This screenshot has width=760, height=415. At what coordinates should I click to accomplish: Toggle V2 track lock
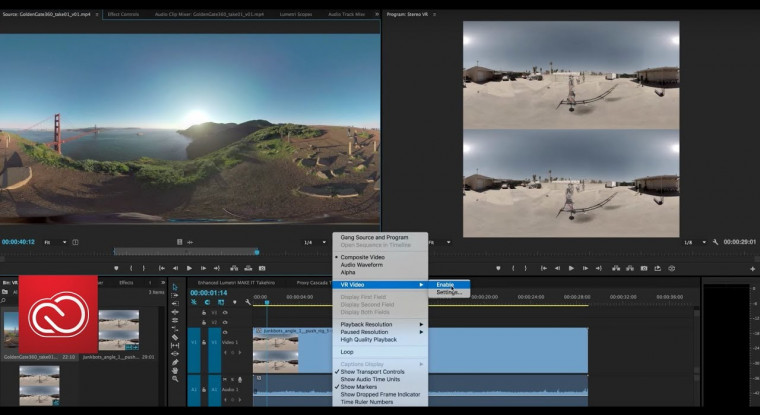tap(204, 322)
